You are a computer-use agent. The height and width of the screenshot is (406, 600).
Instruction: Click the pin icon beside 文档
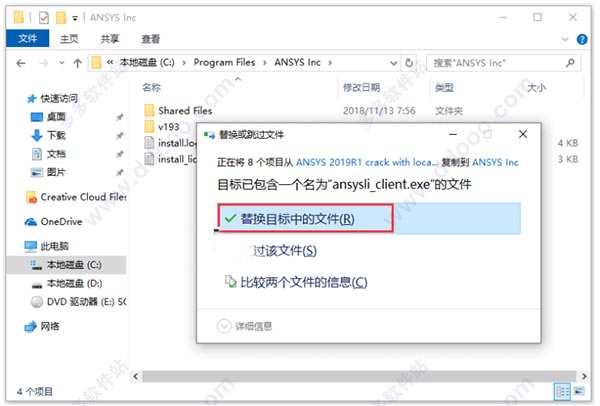120,154
